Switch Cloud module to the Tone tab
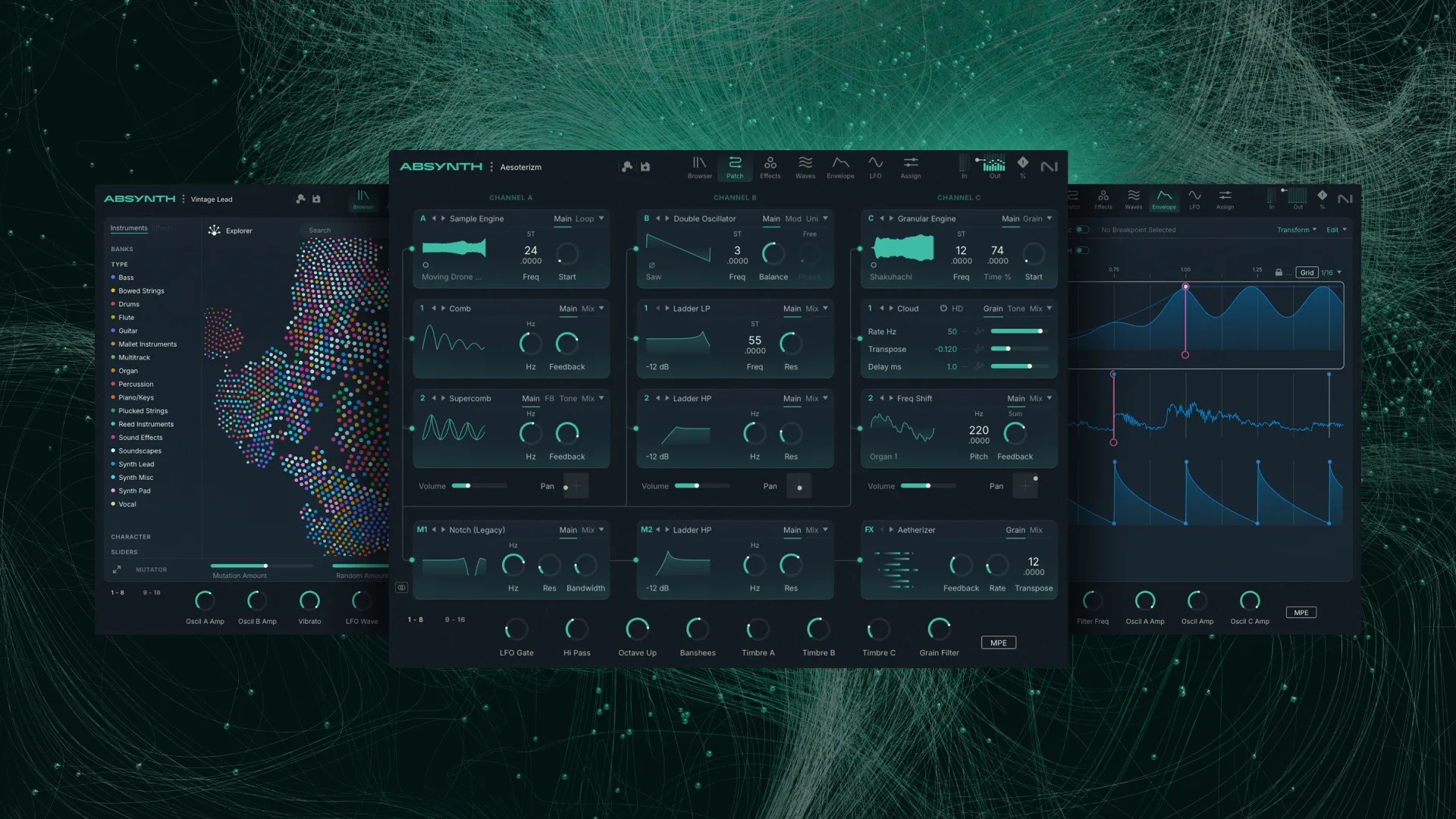The height and width of the screenshot is (819, 1456). coord(1016,309)
